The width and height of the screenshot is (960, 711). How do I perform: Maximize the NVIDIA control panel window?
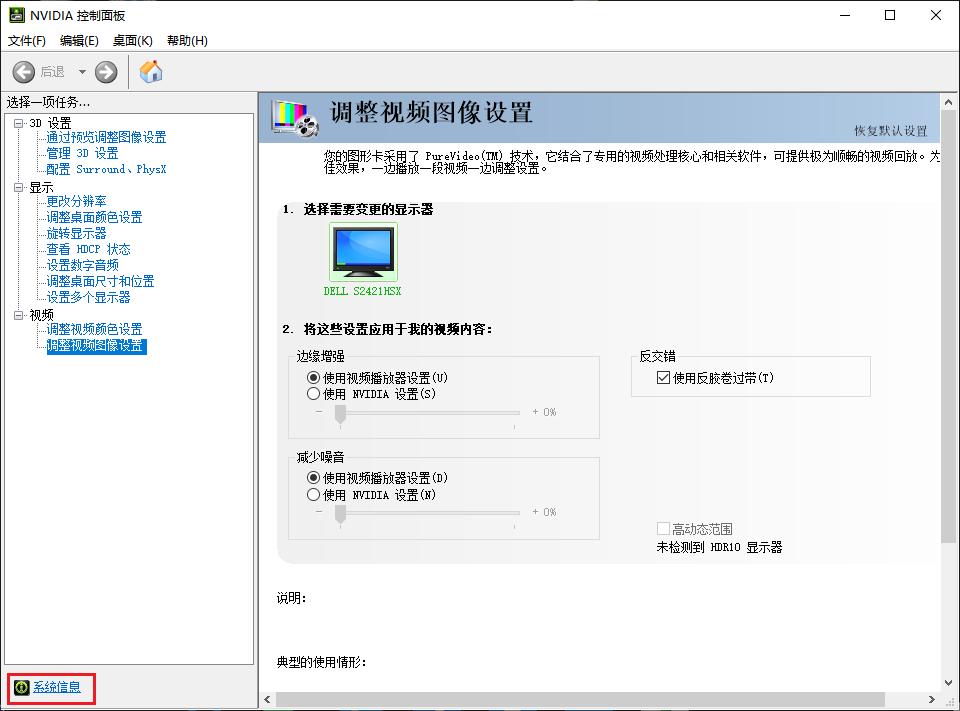point(890,15)
